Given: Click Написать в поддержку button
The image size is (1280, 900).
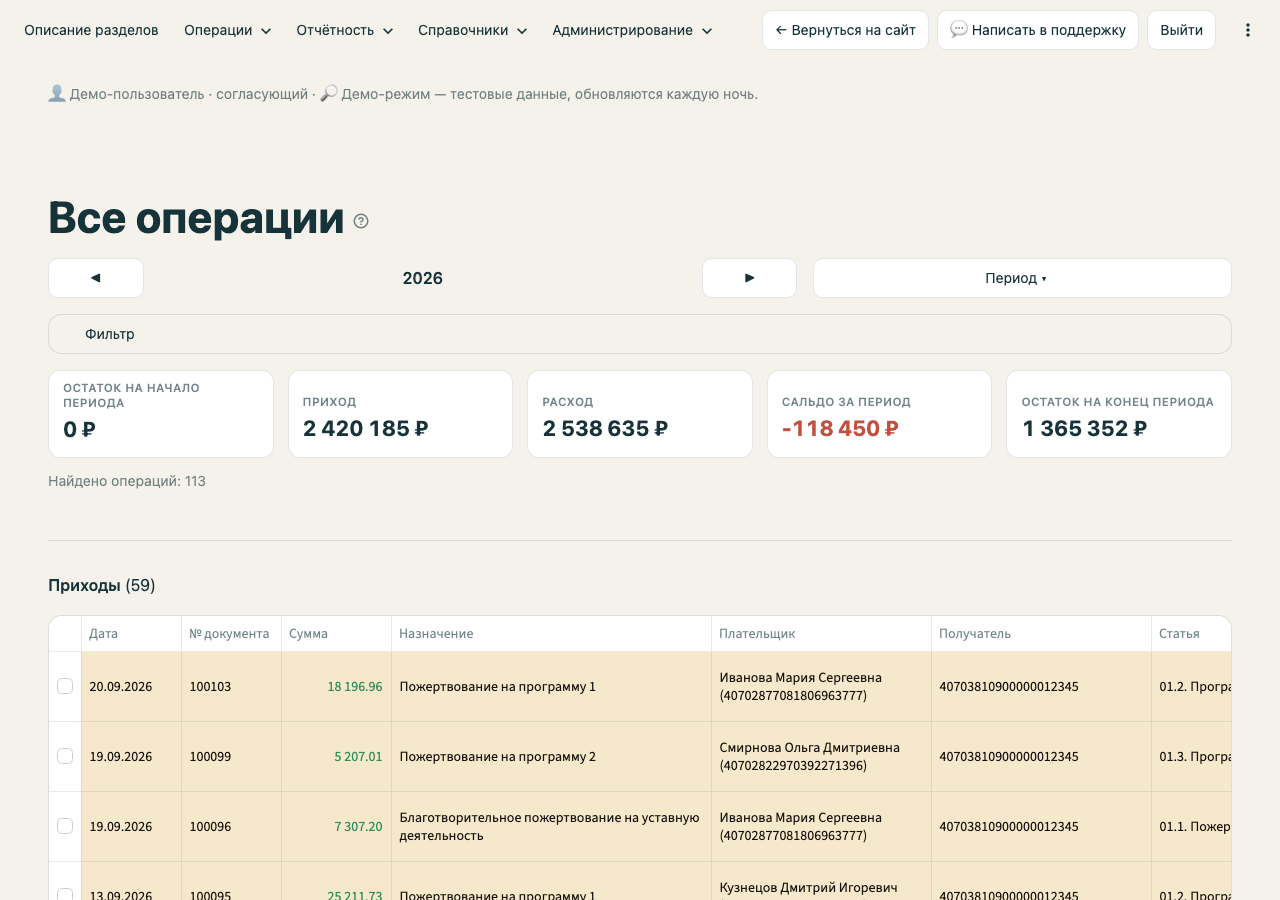Looking at the screenshot, I should tap(1038, 30).
